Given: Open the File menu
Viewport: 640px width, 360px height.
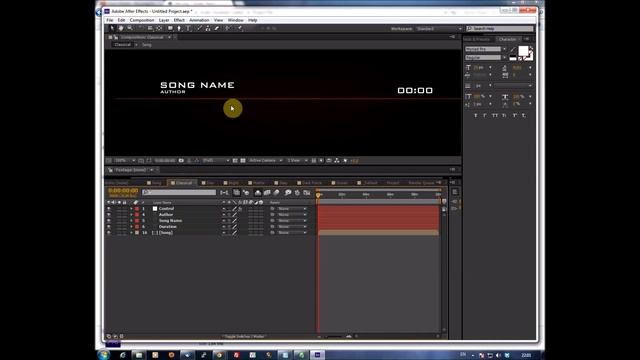Looking at the screenshot, I should (110, 20).
